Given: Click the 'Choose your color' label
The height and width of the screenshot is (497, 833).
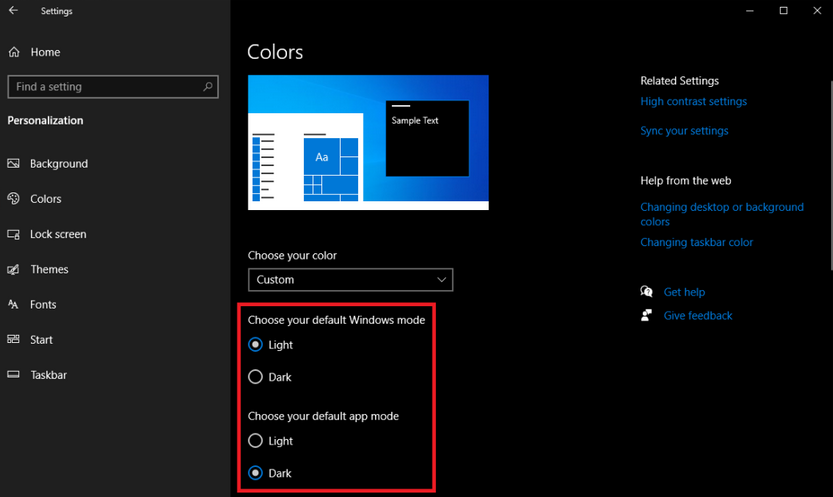Looking at the screenshot, I should [x=292, y=255].
